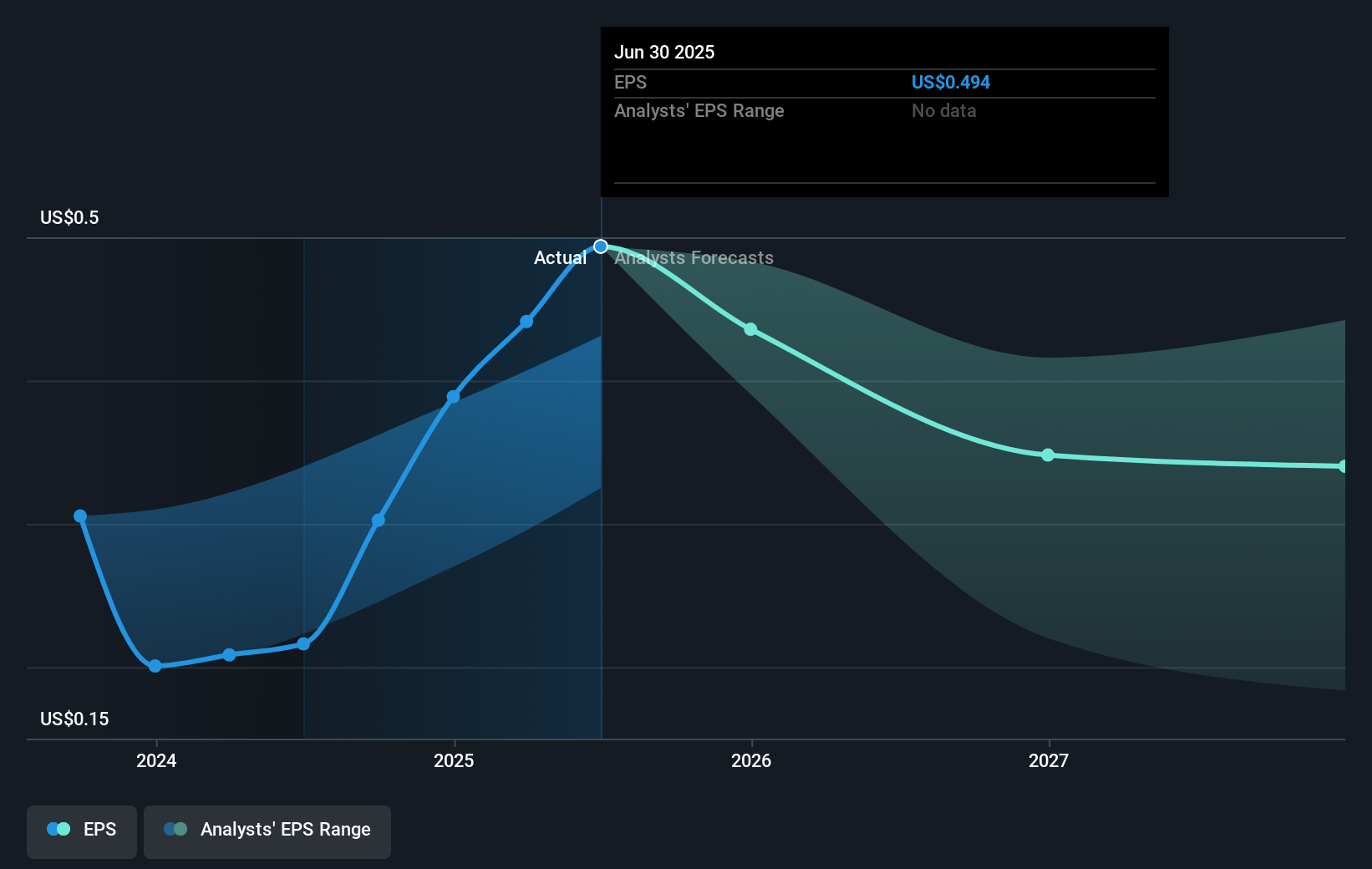Image resolution: width=1372 pixels, height=869 pixels.
Task: Click the EPS data point in spring 2024
Action: pyautogui.click(x=230, y=655)
